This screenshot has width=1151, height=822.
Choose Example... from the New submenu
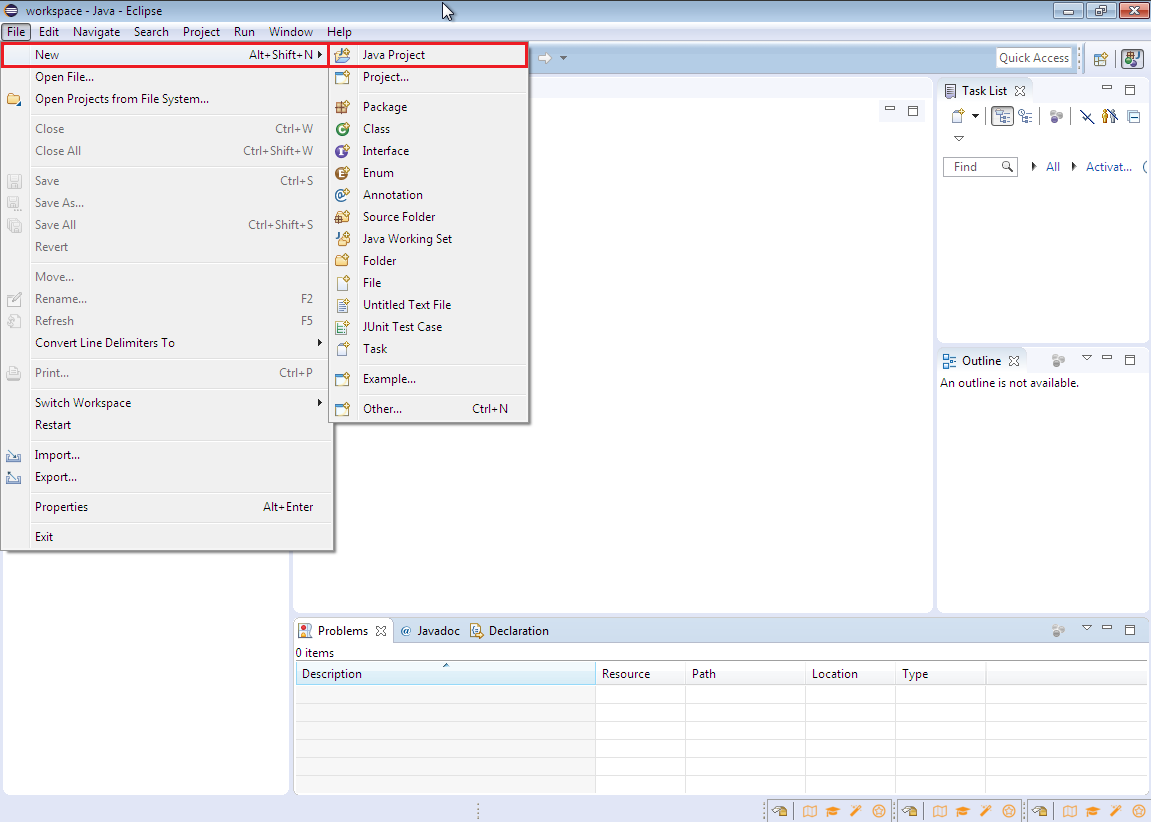(x=429, y=379)
